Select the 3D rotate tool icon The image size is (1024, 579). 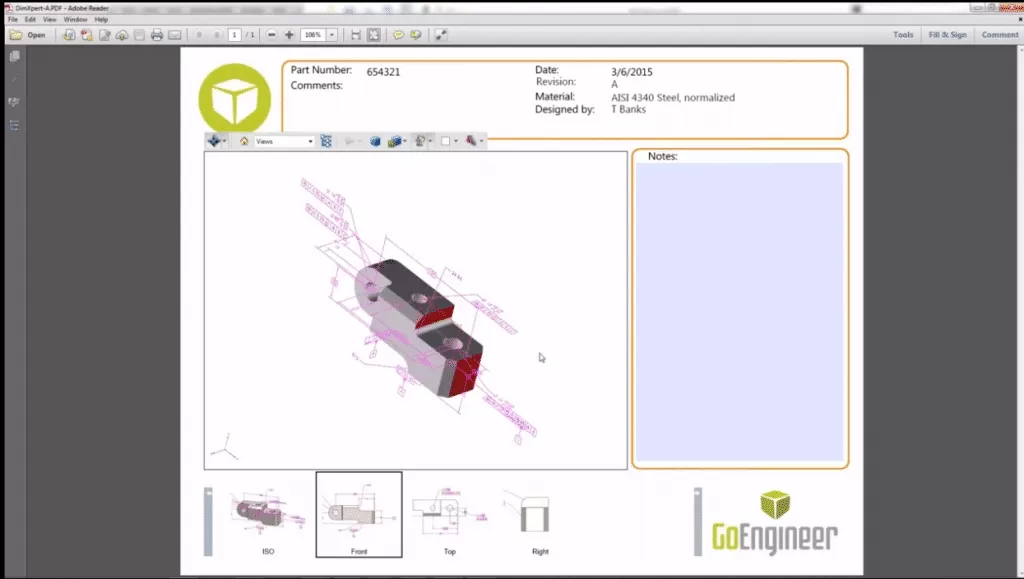point(214,141)
